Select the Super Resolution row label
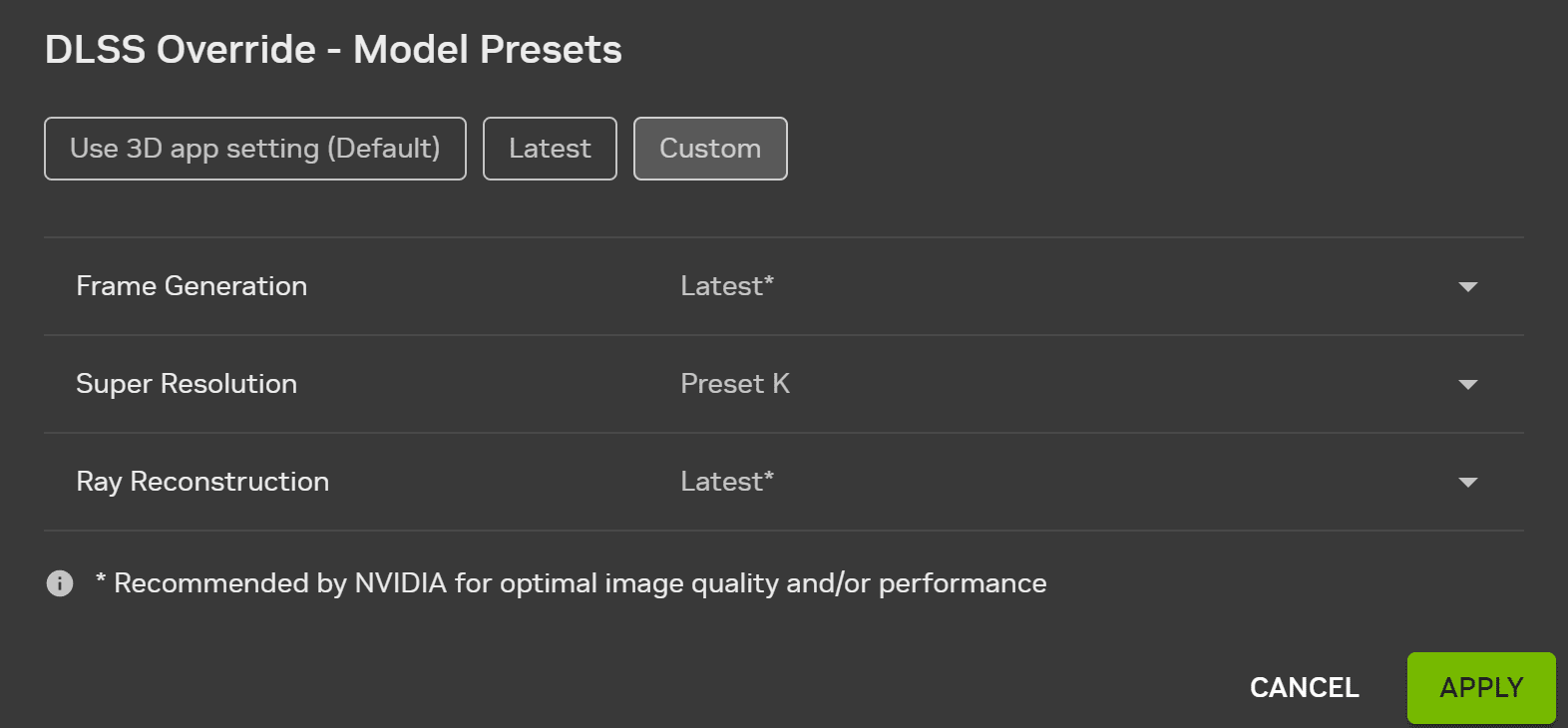1568x728 pixels. [x=187, y=384]
